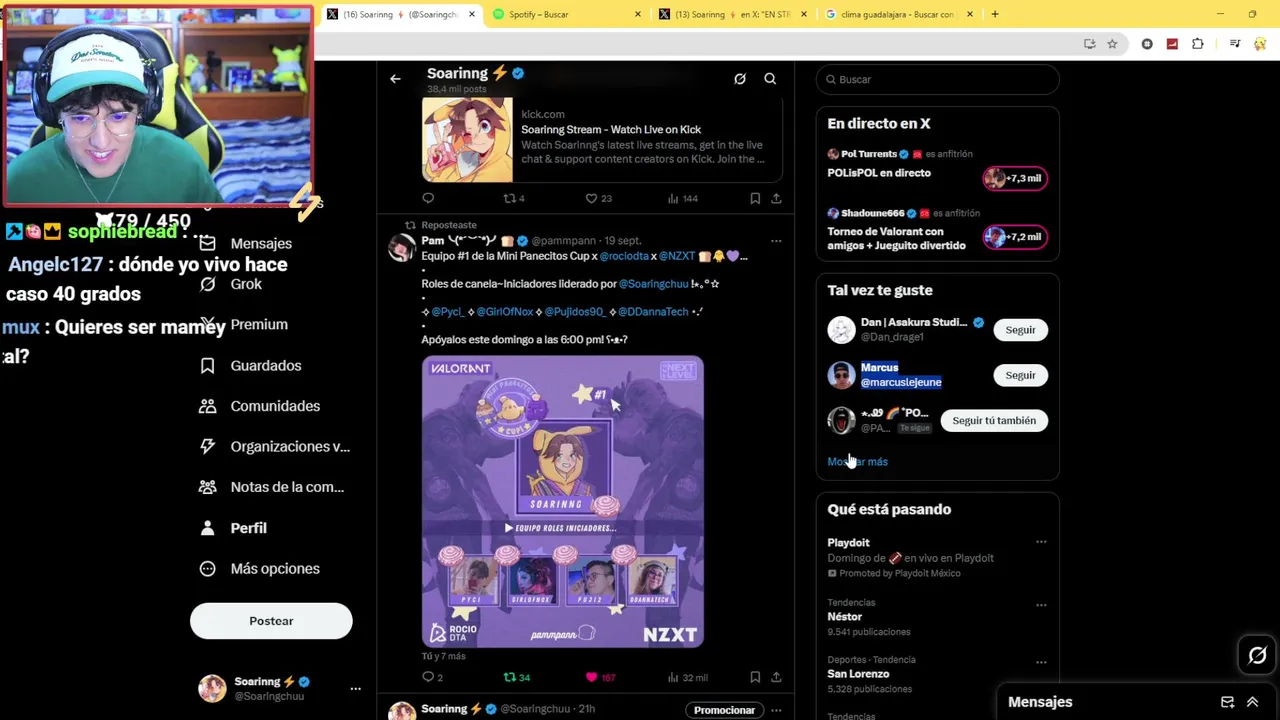Click the Grok icon in profile header
Viewport: 1280px width, 720px height.
740,79
